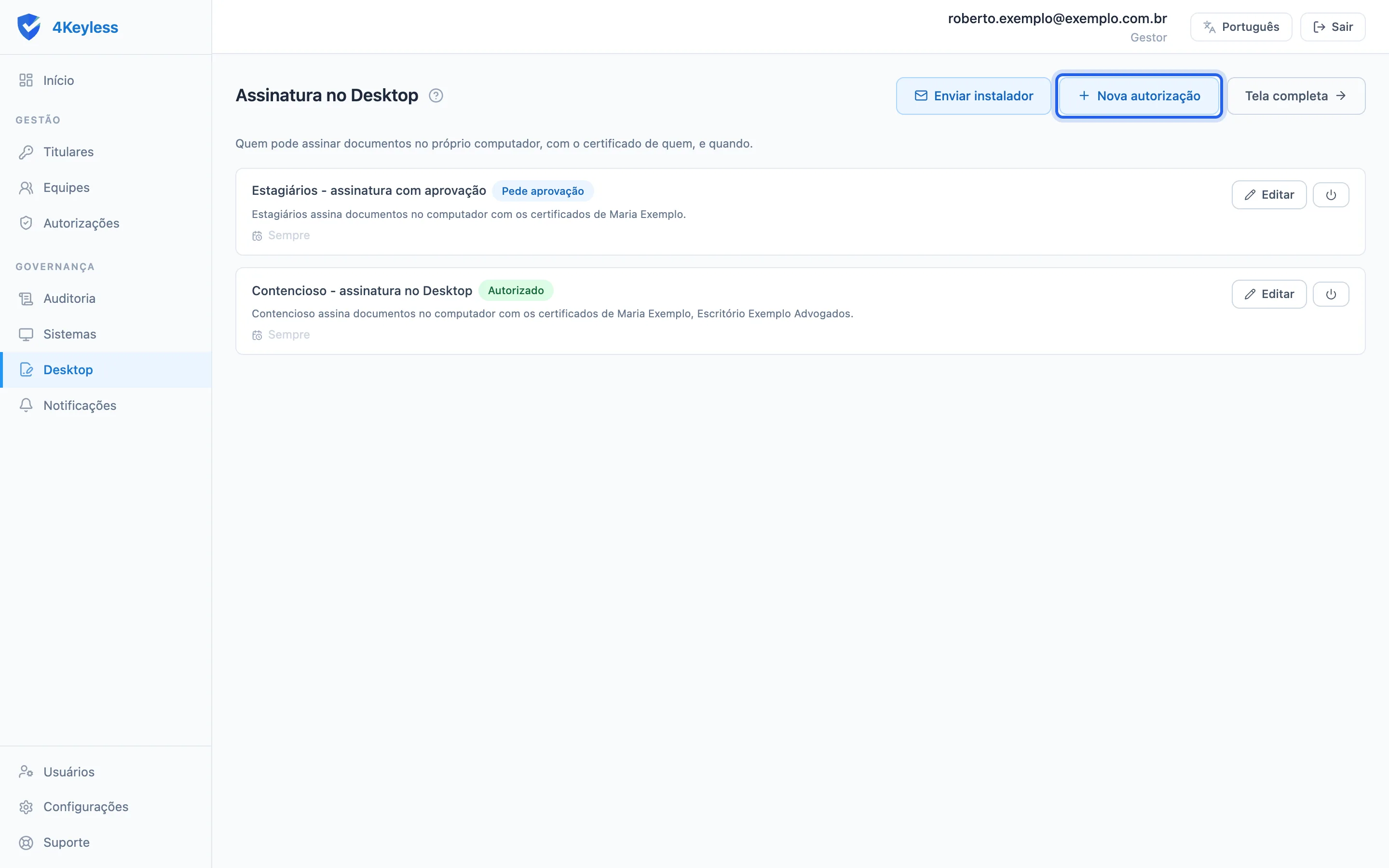Click the Sempre schedule in Contencioso card
The image size is (1389, 868).
(281, 335)
